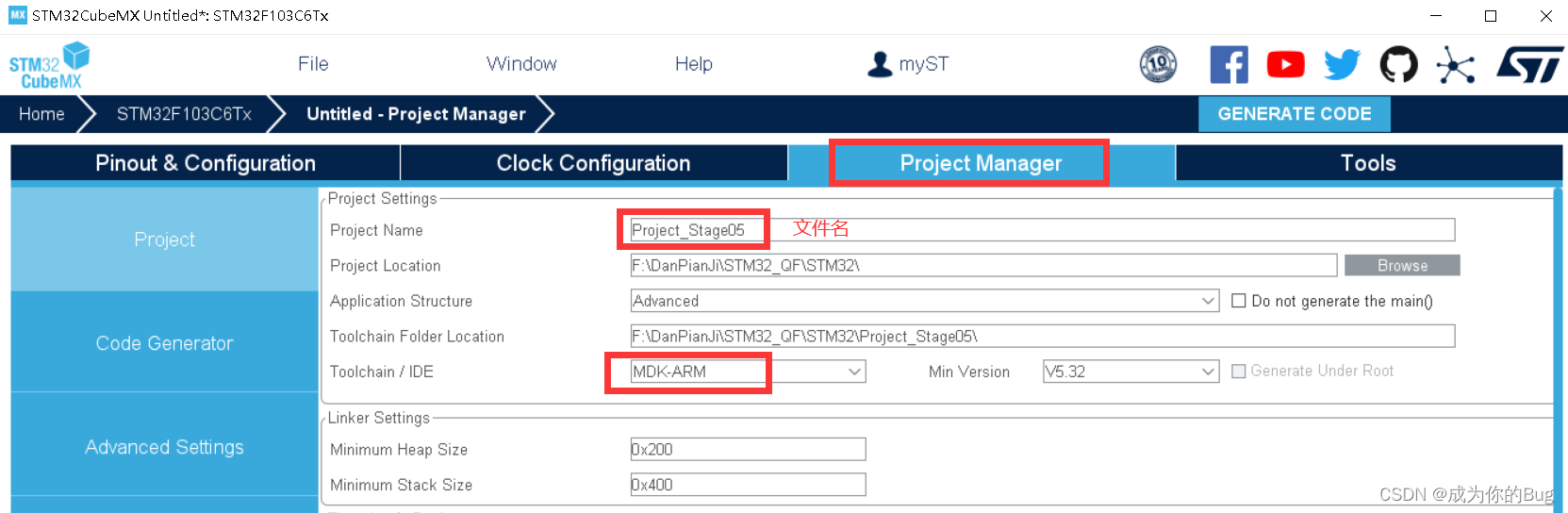Switch to Clock Configuration tab

(594, 163)
